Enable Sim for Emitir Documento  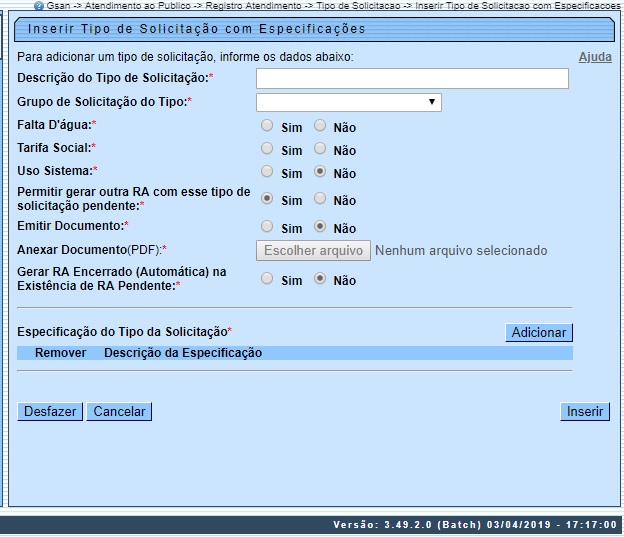tap(267, 227)
